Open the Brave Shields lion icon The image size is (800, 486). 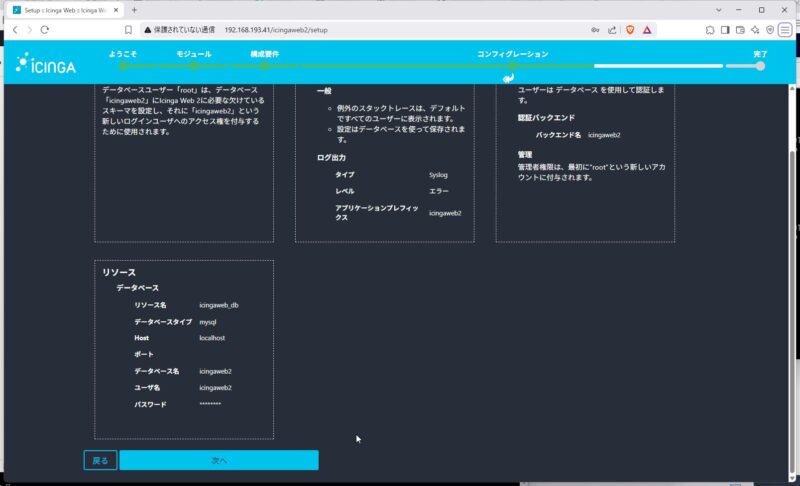(x=630, y=30)
